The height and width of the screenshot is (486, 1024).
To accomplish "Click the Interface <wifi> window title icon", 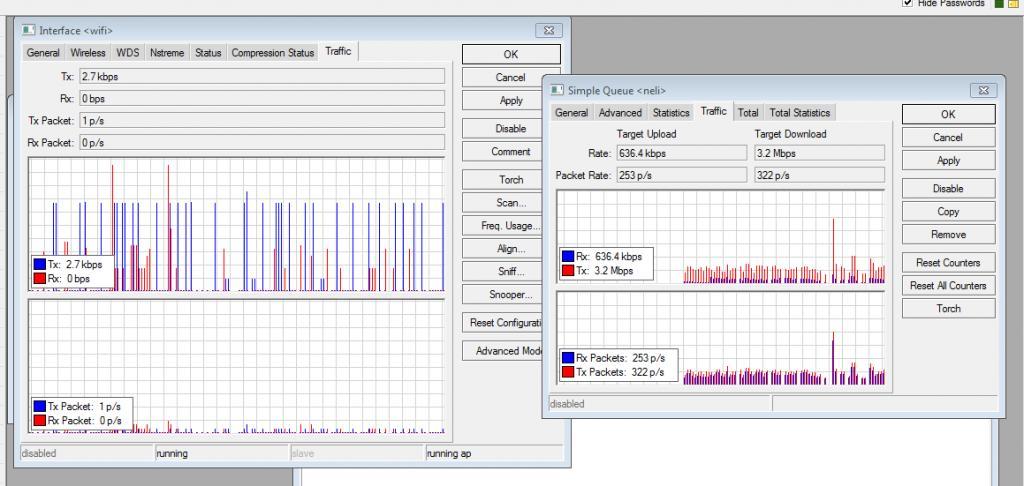I will coord(29,31).
